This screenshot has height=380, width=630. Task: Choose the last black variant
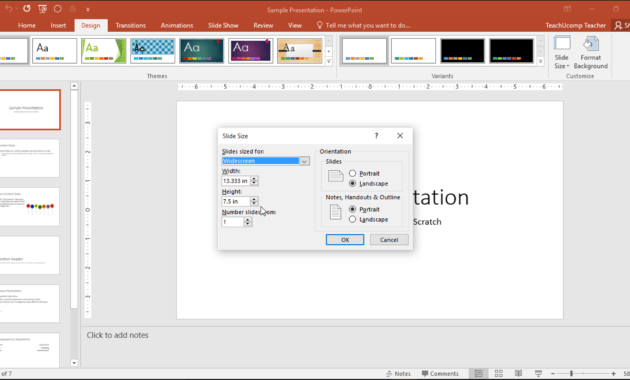coord(511,51)
